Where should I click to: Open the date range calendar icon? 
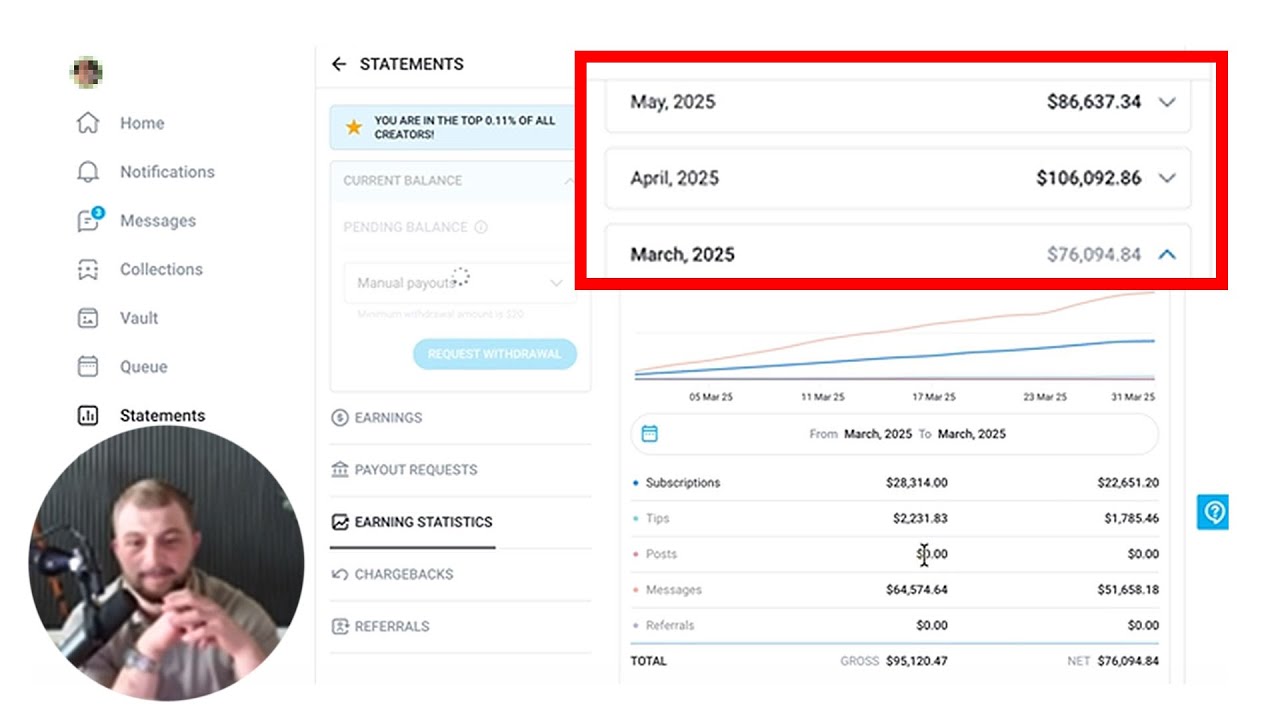click(649, 434)
